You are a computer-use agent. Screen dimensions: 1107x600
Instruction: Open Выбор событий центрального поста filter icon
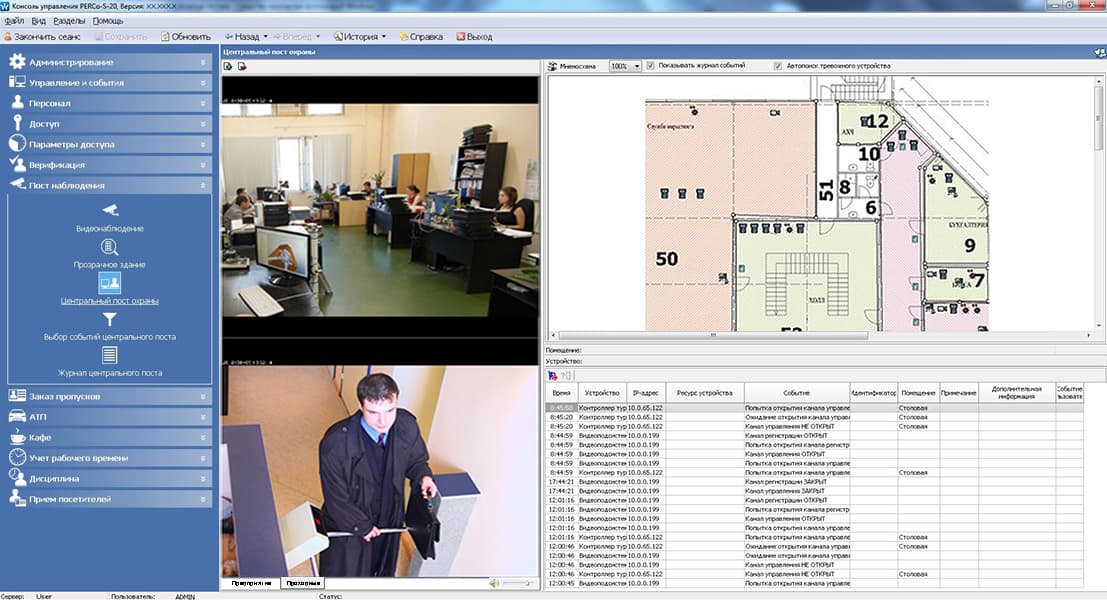110,319
